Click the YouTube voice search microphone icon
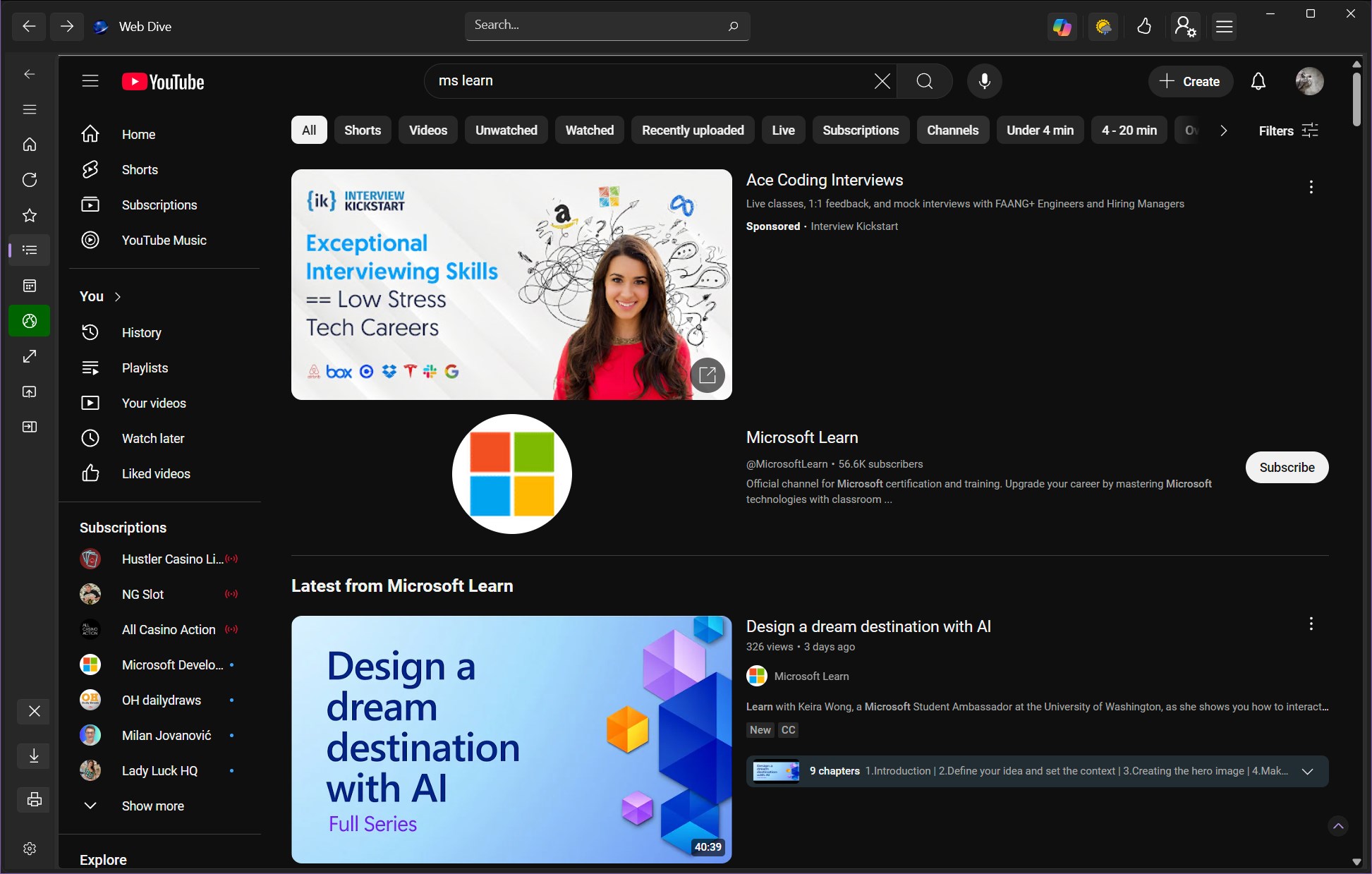The image size is (1372, 874). point(984,81)
